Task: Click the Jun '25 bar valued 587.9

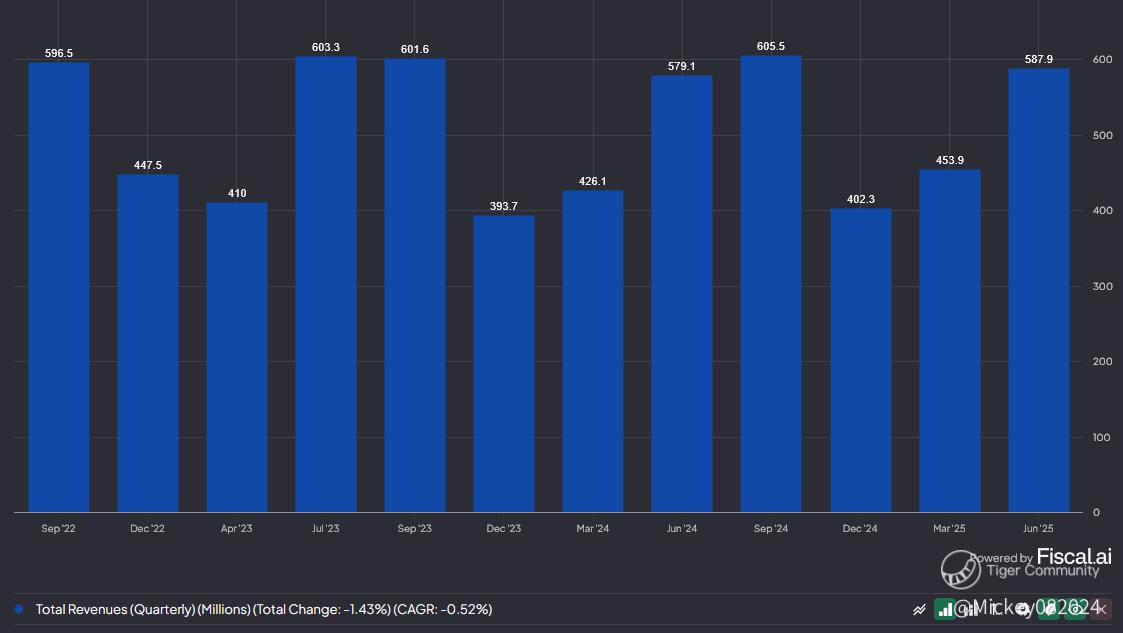Action: coord(1038,290)
